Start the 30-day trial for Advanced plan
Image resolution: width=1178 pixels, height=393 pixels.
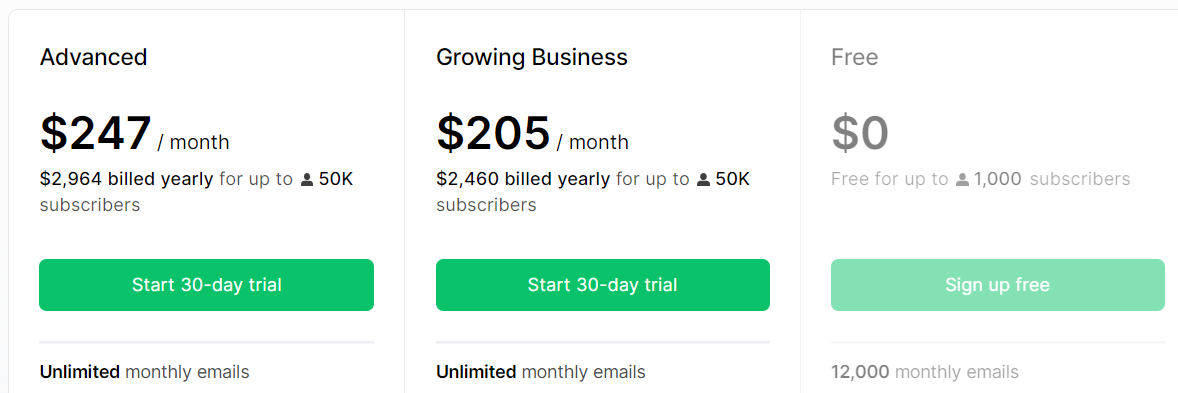click(207, 285)
